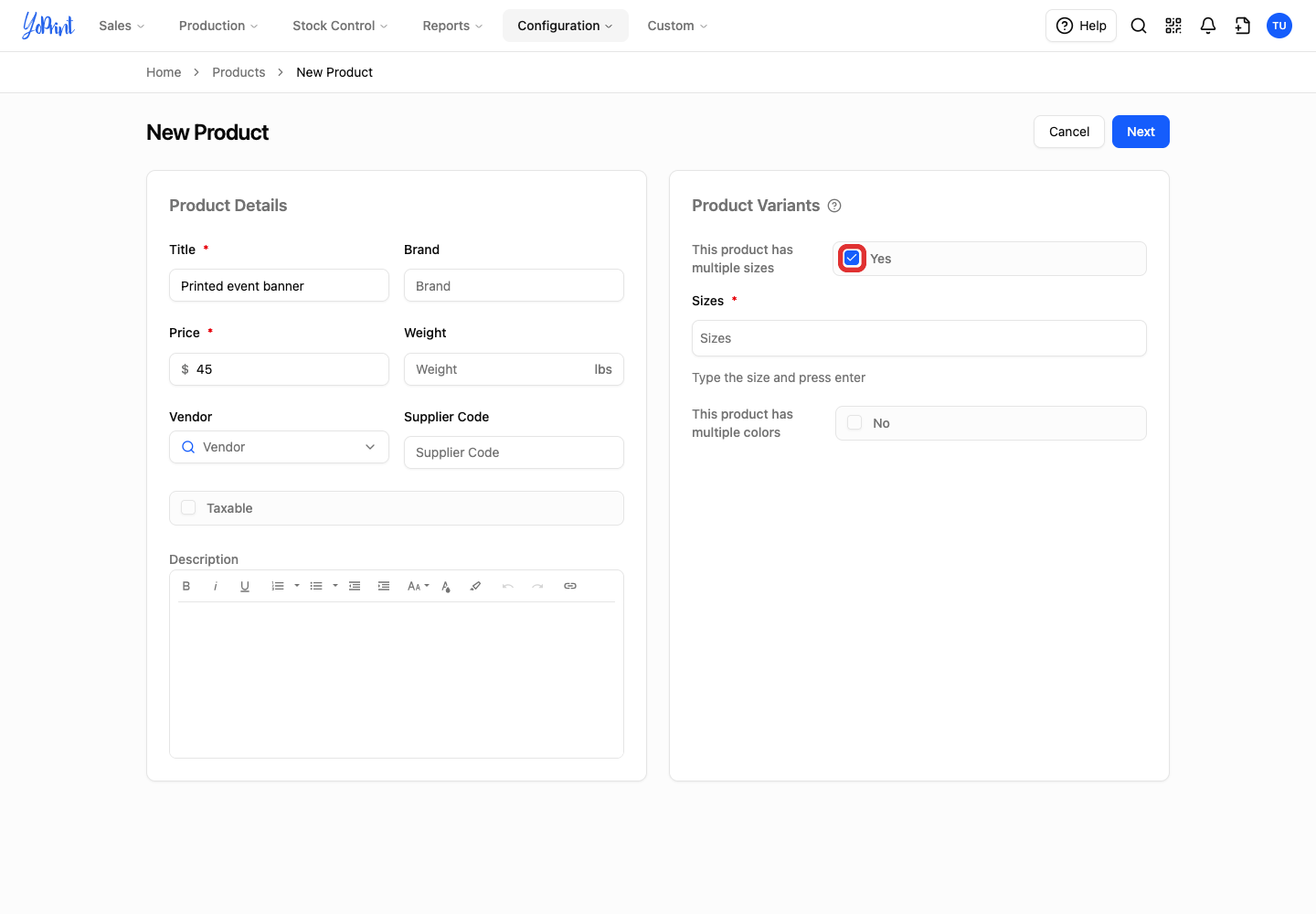Open the TU user avatar menu
This screenshot has width=1316, height=914.
1279,26
